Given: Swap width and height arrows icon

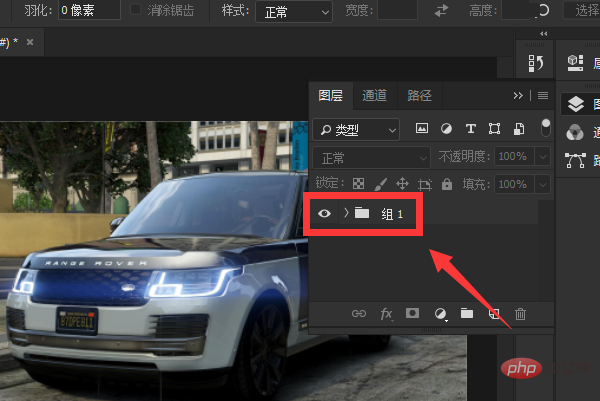Looking at the screenshot, I should 441,11.
